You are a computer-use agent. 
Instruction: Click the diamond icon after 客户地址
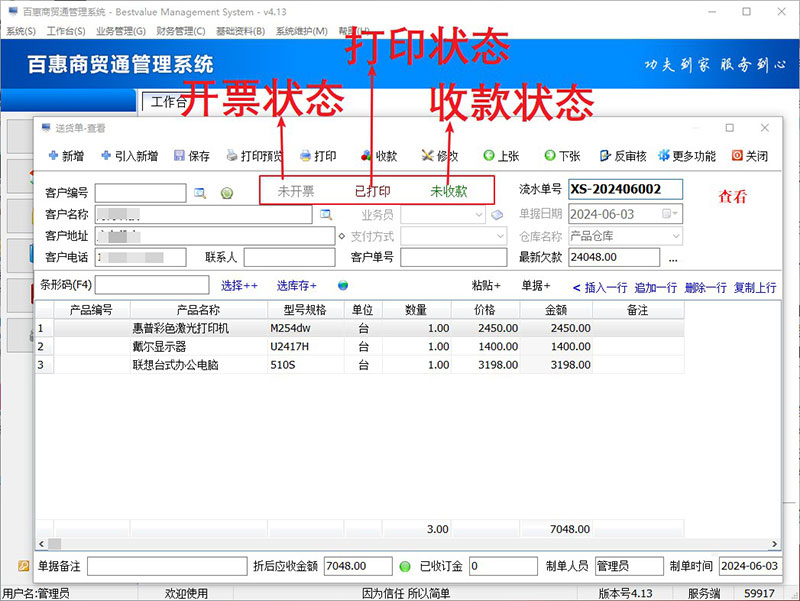click(x=341, y=236)
